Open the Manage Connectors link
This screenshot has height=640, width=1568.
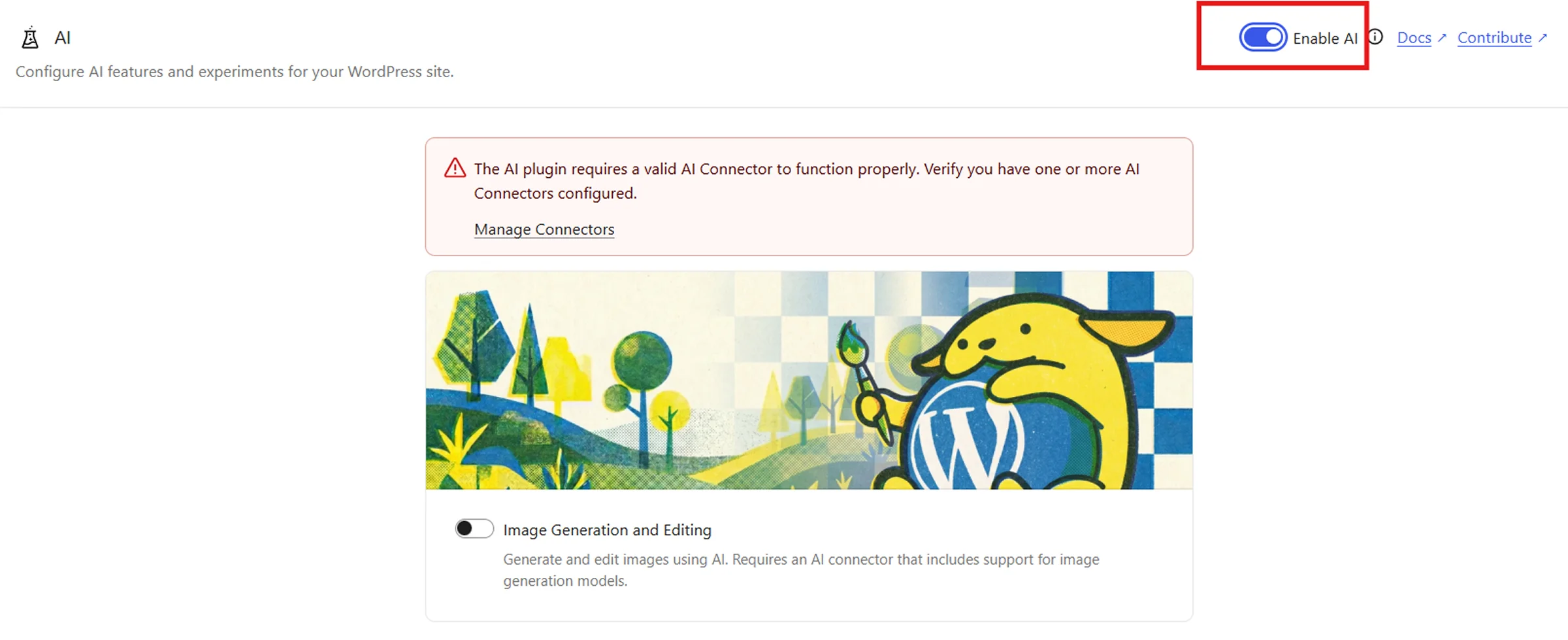pyautogui.click(x=544, y=229)
